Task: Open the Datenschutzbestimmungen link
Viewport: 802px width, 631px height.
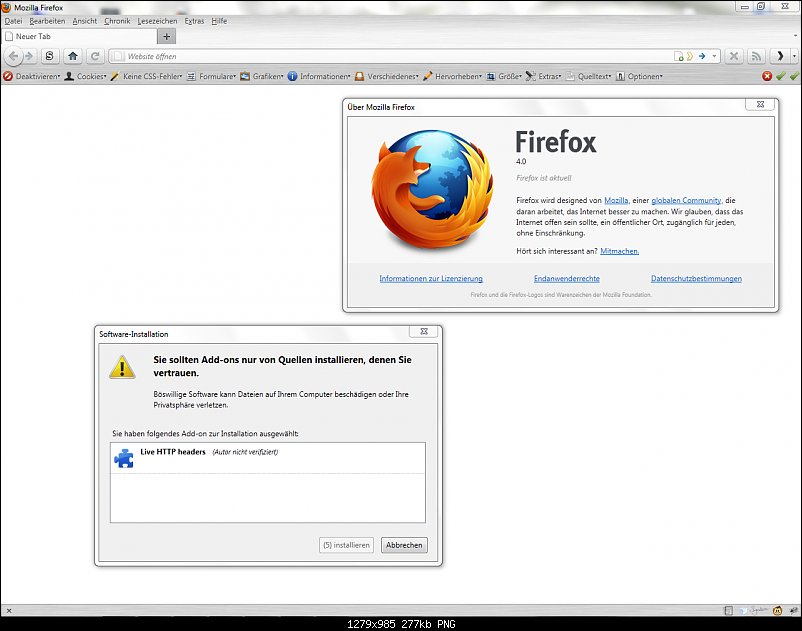Action: pyautogui.click(x=696, y=278)
